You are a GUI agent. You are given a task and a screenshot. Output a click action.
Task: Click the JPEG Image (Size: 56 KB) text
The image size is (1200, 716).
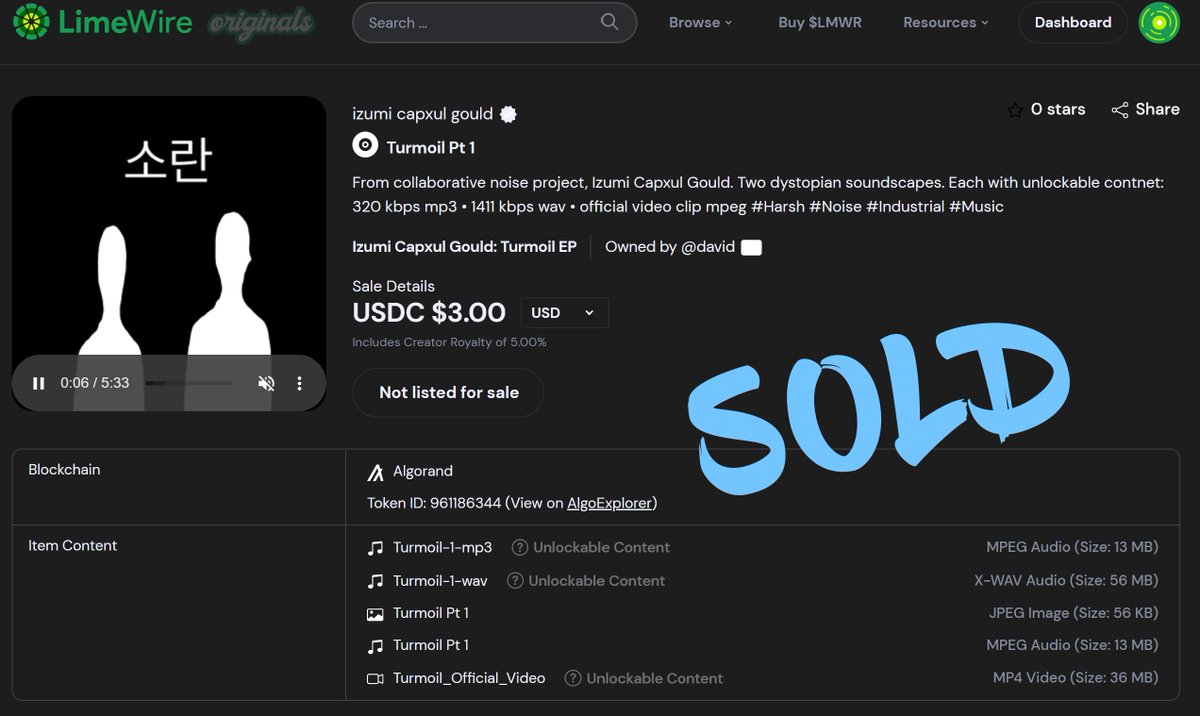pyautogui.click(x=1073, y=613)
